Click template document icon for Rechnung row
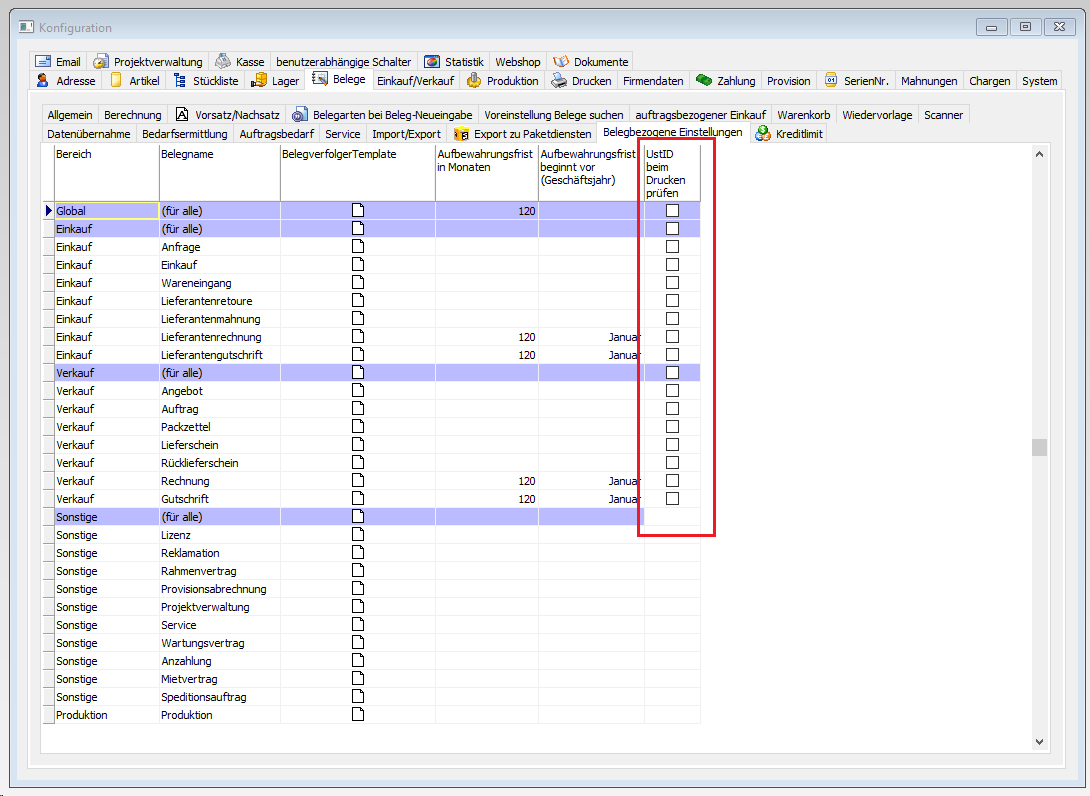Screen dimensions: 1090x796 click(x=357, y=481)
